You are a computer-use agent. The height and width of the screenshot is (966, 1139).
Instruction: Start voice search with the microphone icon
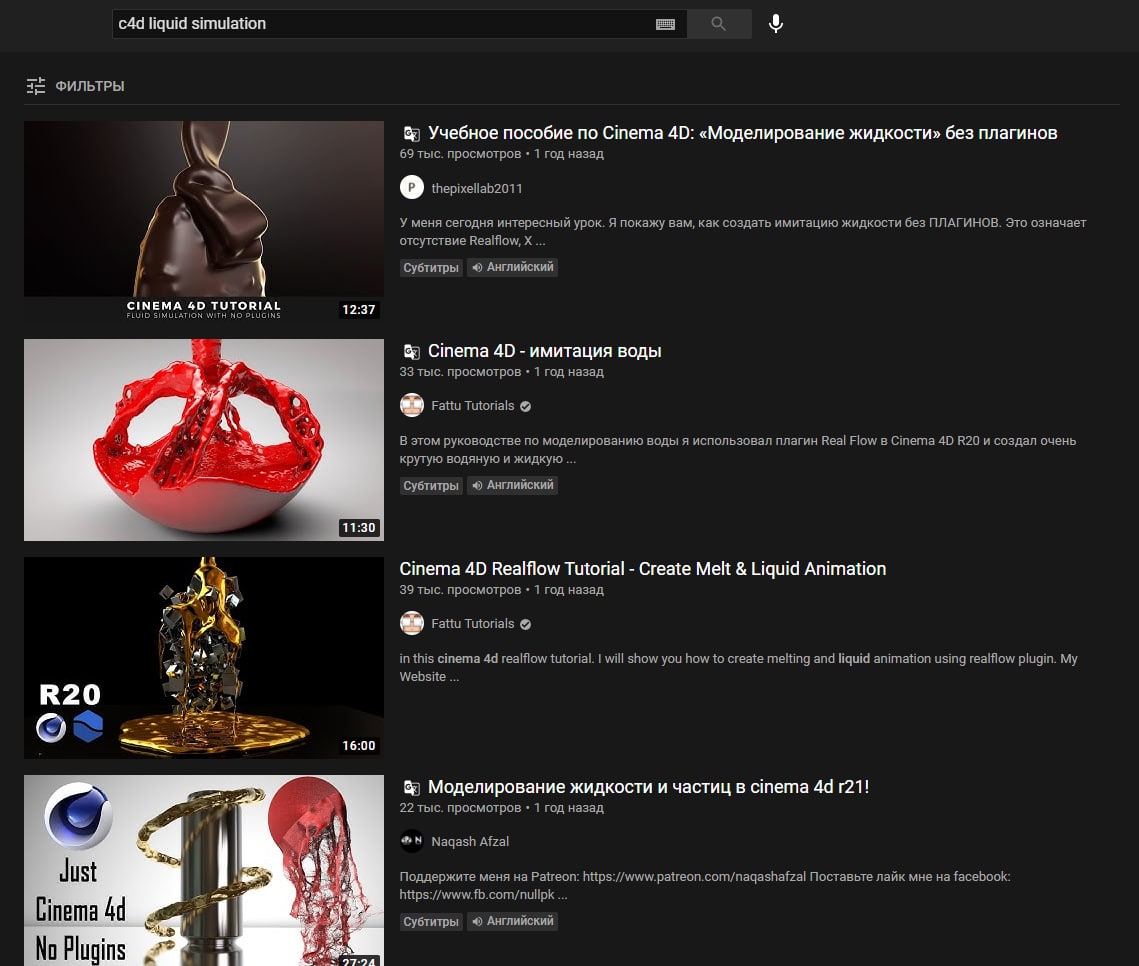point(776,24)
